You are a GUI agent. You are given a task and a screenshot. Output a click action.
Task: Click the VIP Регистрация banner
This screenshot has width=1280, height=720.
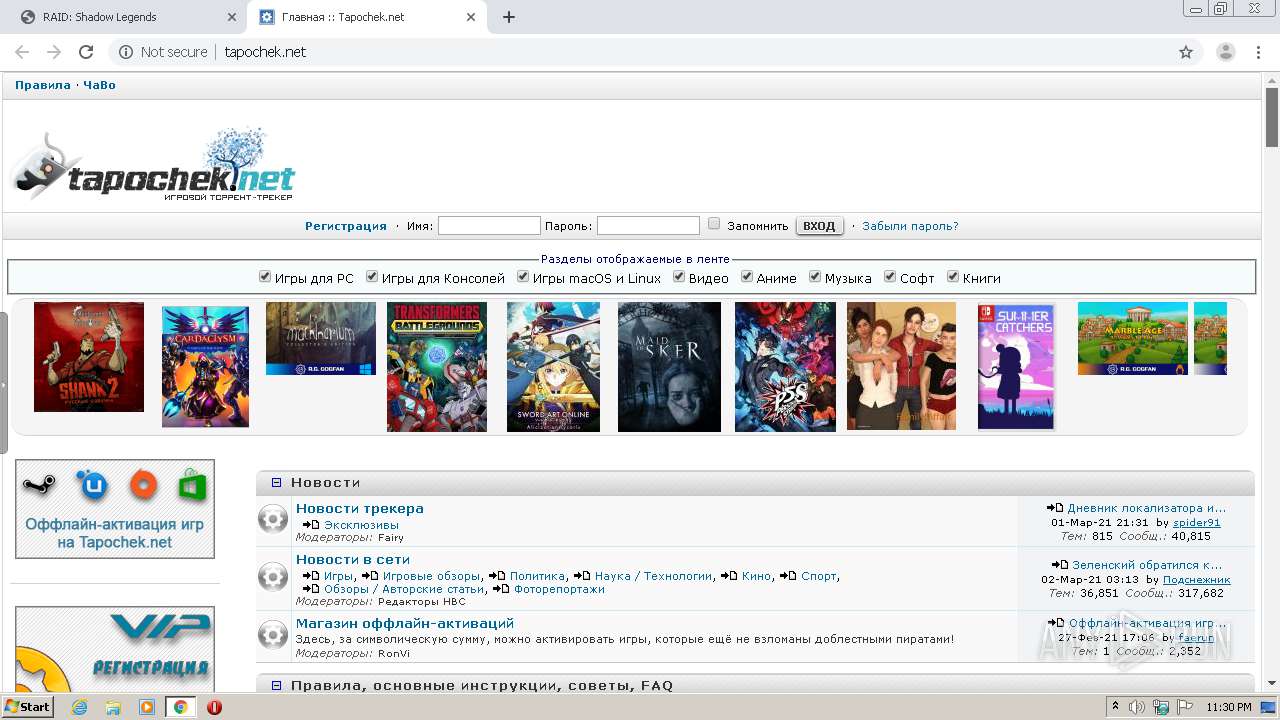point(115,651)
